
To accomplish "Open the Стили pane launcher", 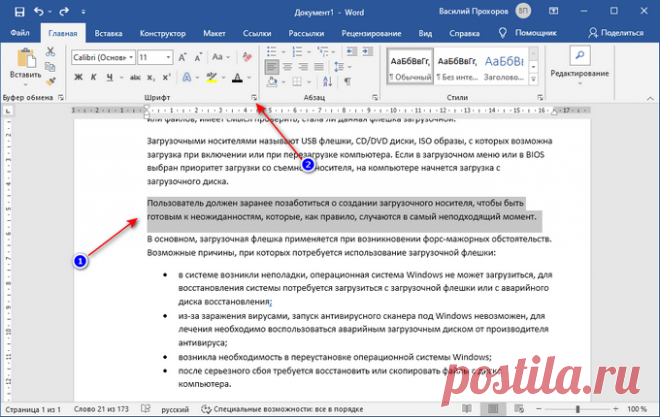I will tap(540, 98).
